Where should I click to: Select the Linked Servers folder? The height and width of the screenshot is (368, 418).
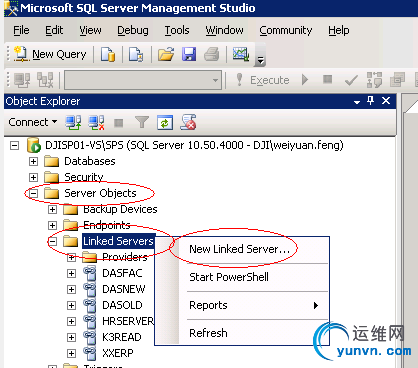118,241
